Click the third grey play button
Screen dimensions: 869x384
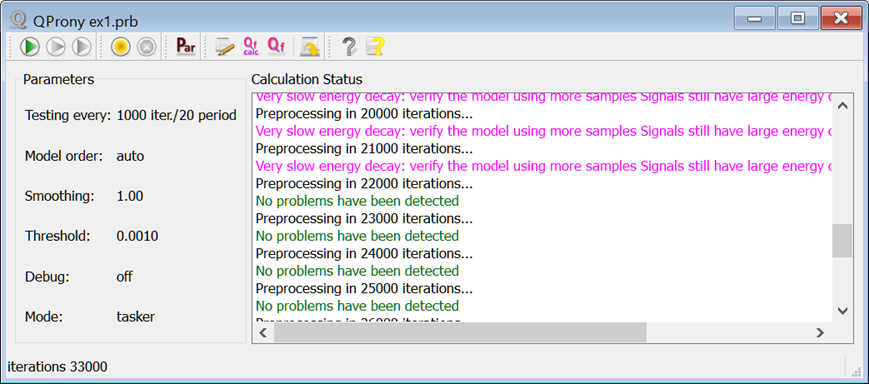point(81,47)
